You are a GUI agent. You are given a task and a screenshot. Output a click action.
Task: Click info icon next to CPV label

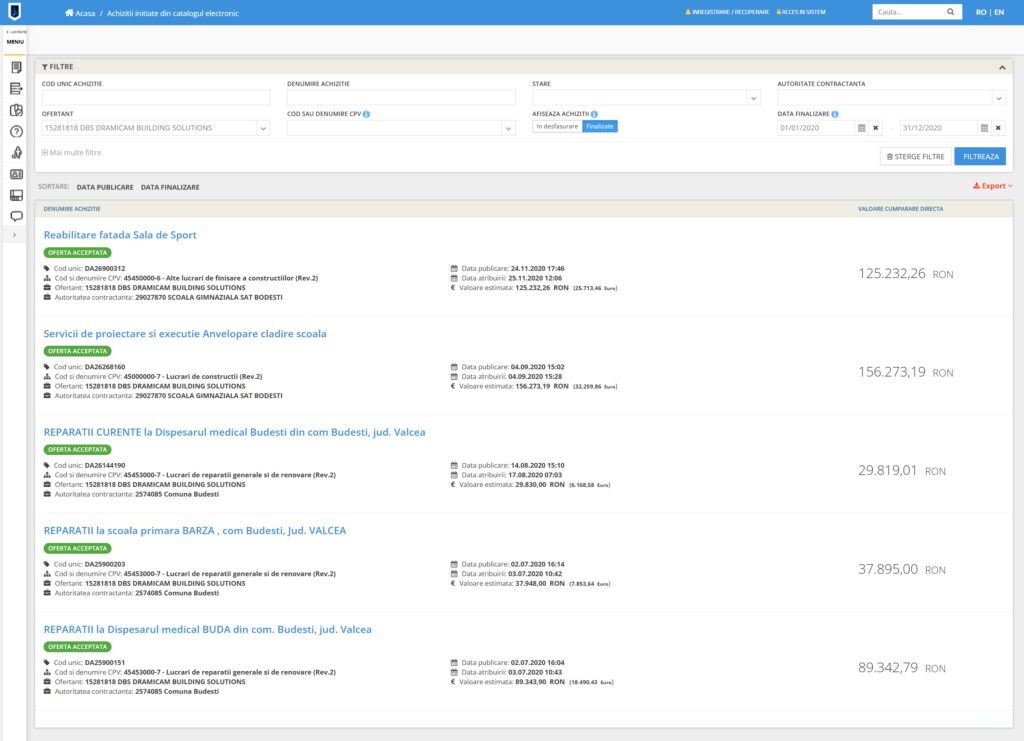tap(366, 114)
